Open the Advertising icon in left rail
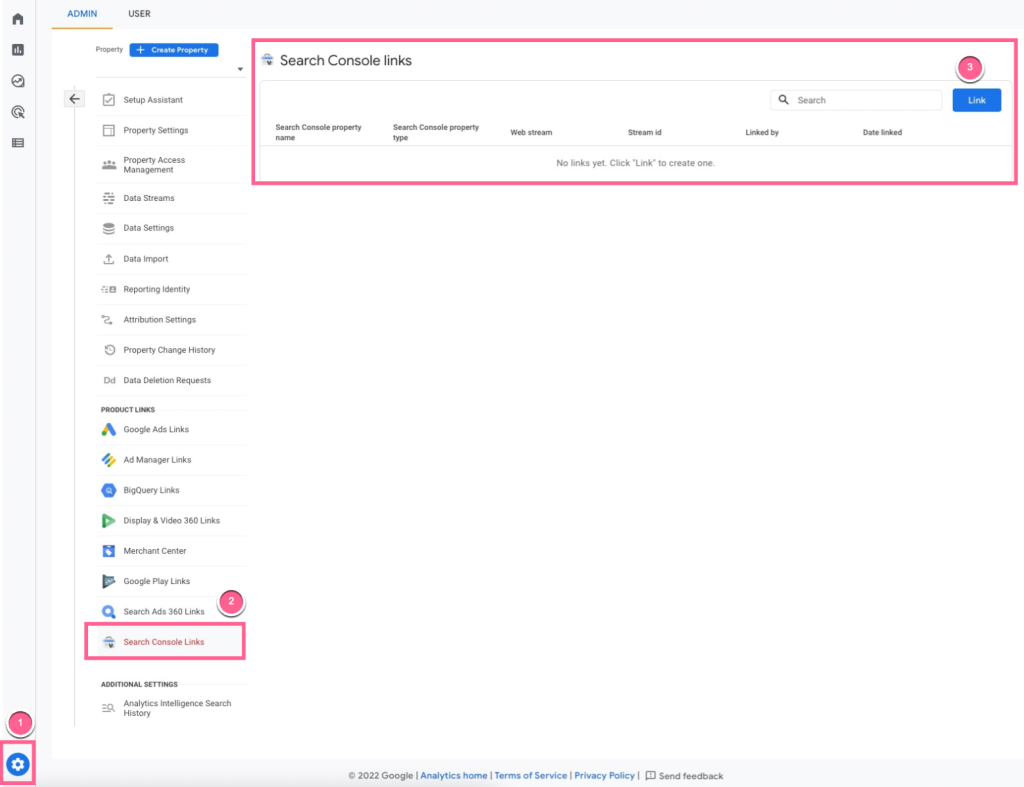Image resolution: width=1024 pixels, height=787 pixels. point(18,112)
